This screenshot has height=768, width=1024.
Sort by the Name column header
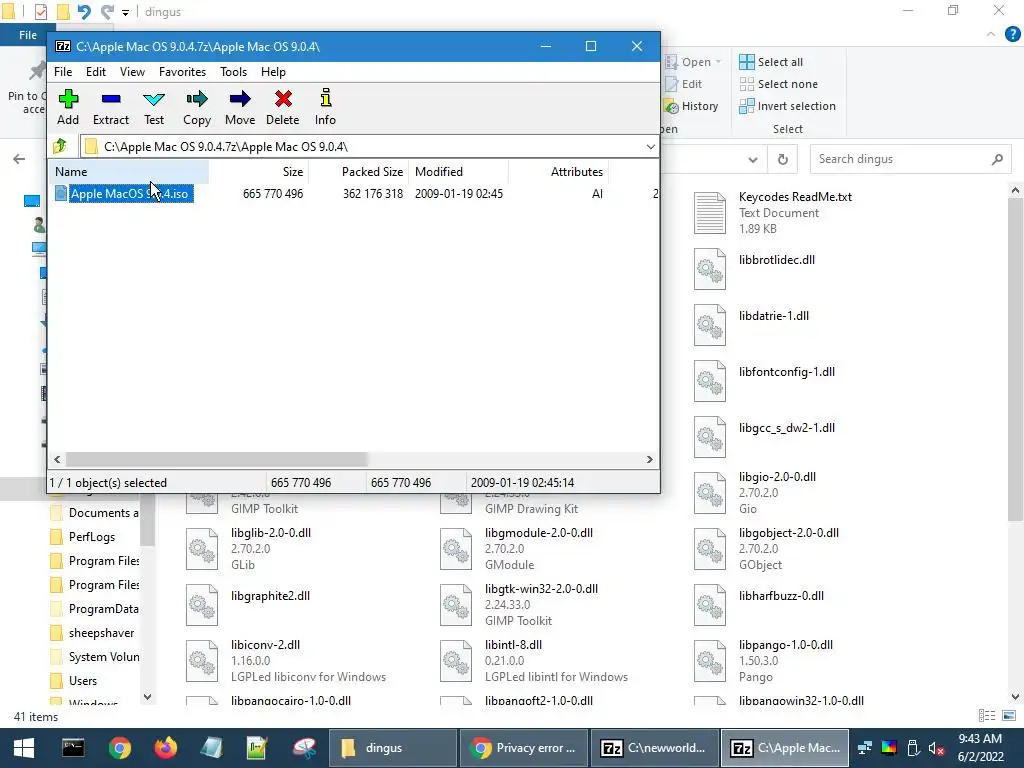[129, 172]
